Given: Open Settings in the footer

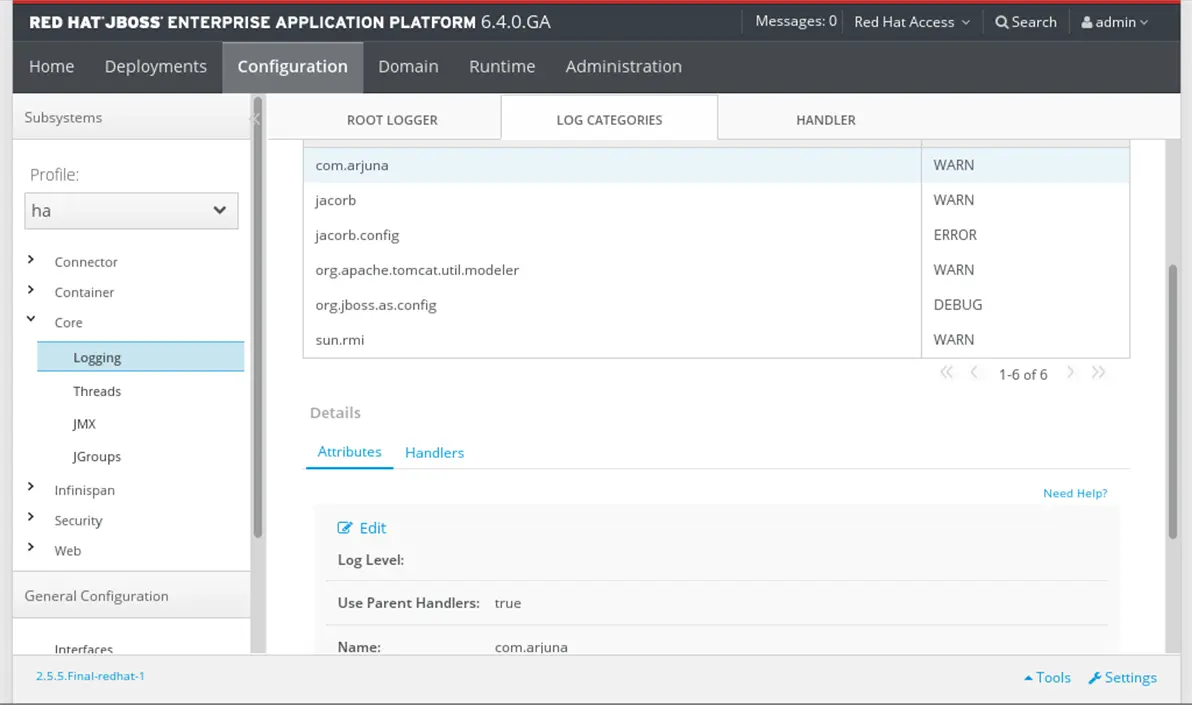Looking at the screenshot, I should tap(1122, 677).
